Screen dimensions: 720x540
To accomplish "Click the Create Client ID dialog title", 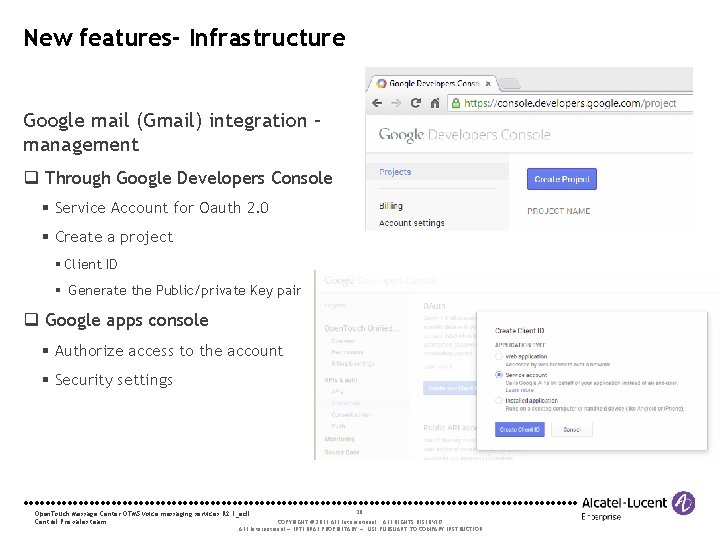I will (519, 330).
